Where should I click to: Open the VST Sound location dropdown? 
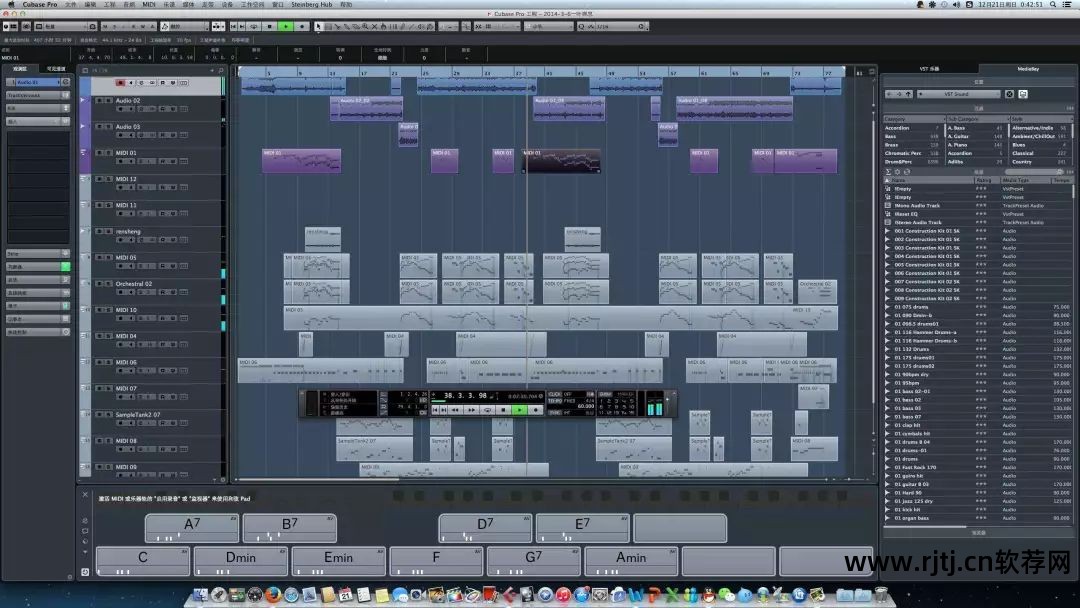coord(957,94)
